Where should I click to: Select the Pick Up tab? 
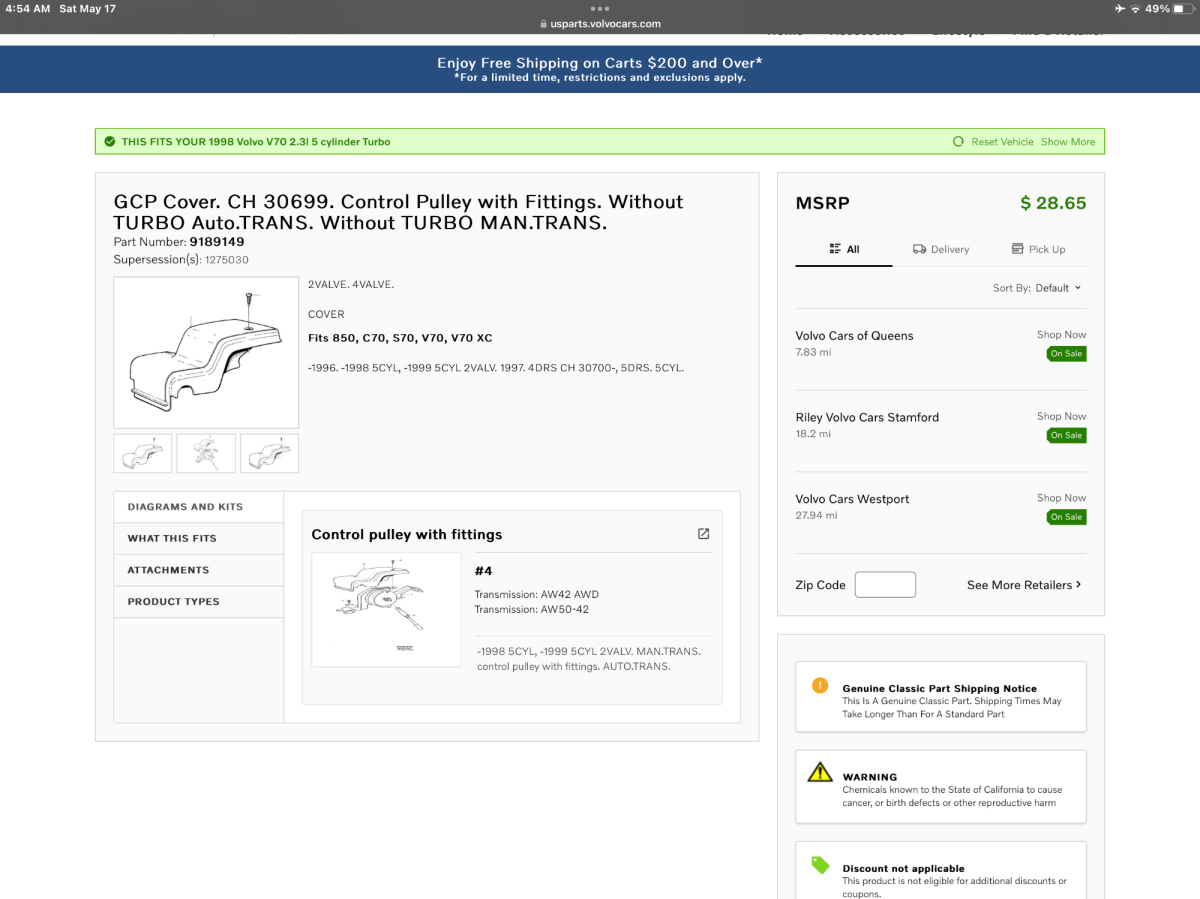1038,249
